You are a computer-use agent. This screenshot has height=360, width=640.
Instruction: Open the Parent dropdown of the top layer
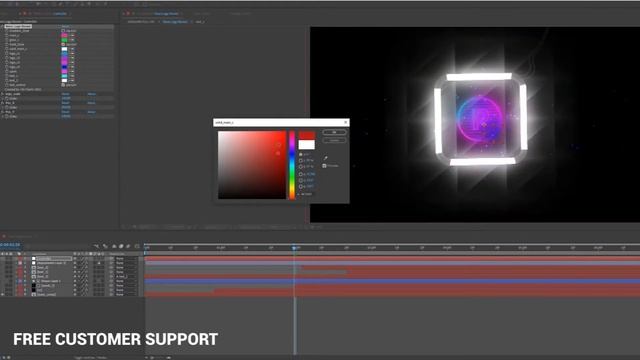coord(126,258)
